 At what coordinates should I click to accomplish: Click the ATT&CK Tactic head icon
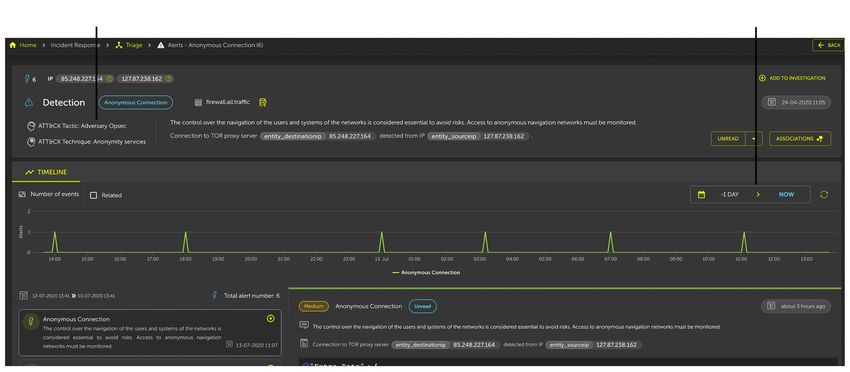31,126
